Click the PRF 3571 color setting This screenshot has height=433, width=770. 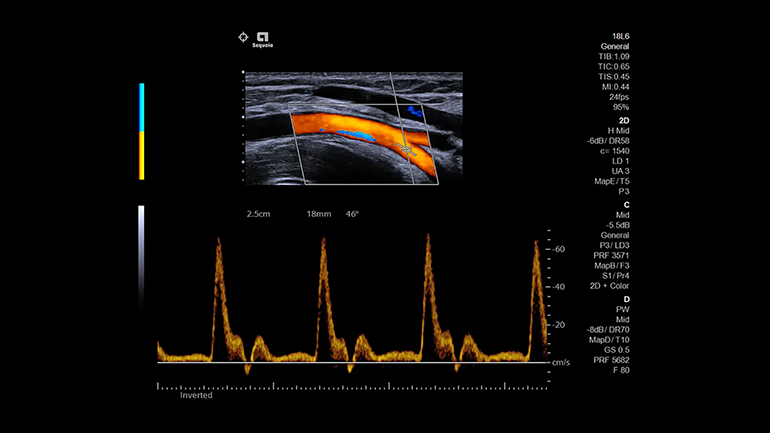[x=615, y=255]
